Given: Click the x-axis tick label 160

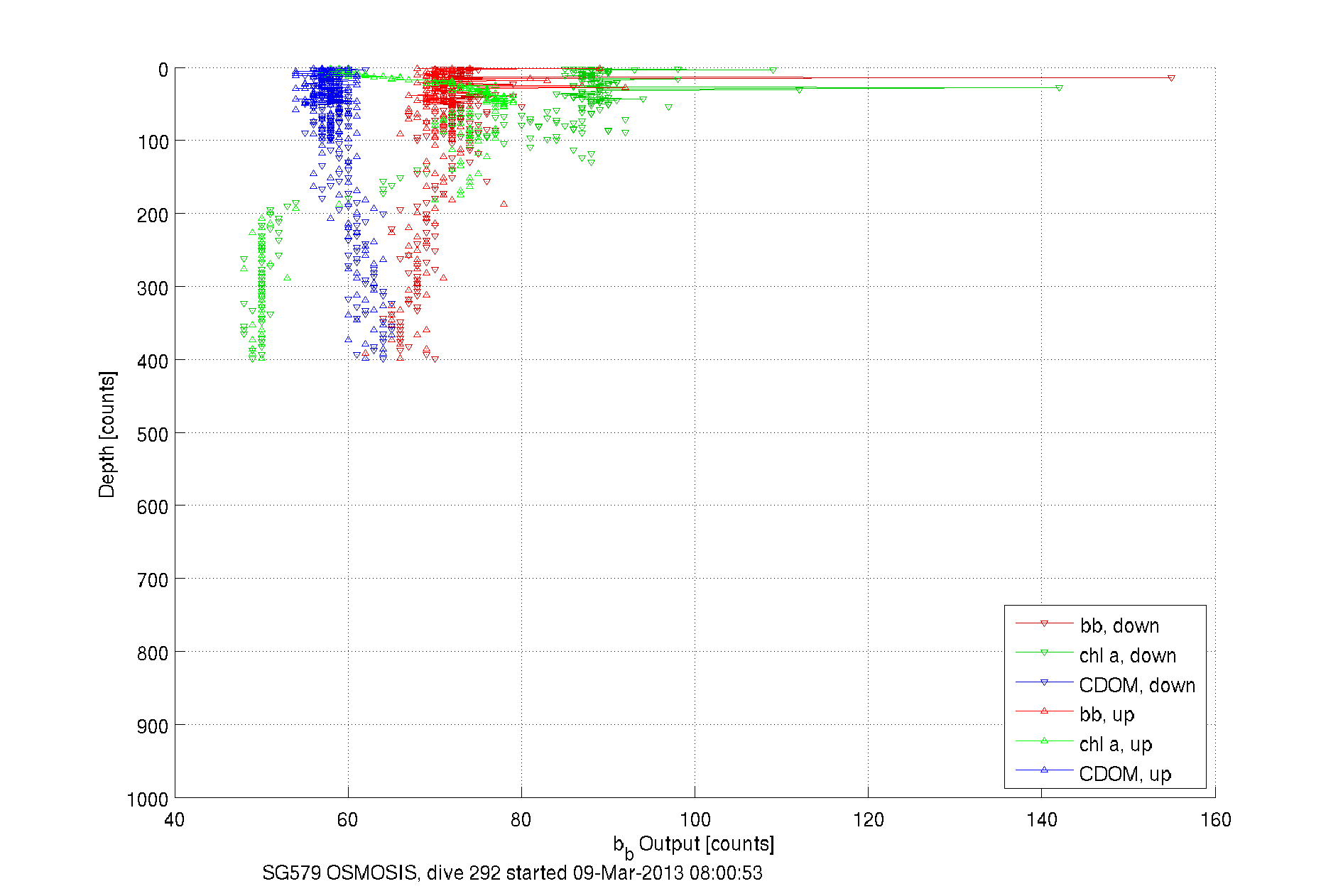Looking at the screenshot, I should tap(1215, 820).
